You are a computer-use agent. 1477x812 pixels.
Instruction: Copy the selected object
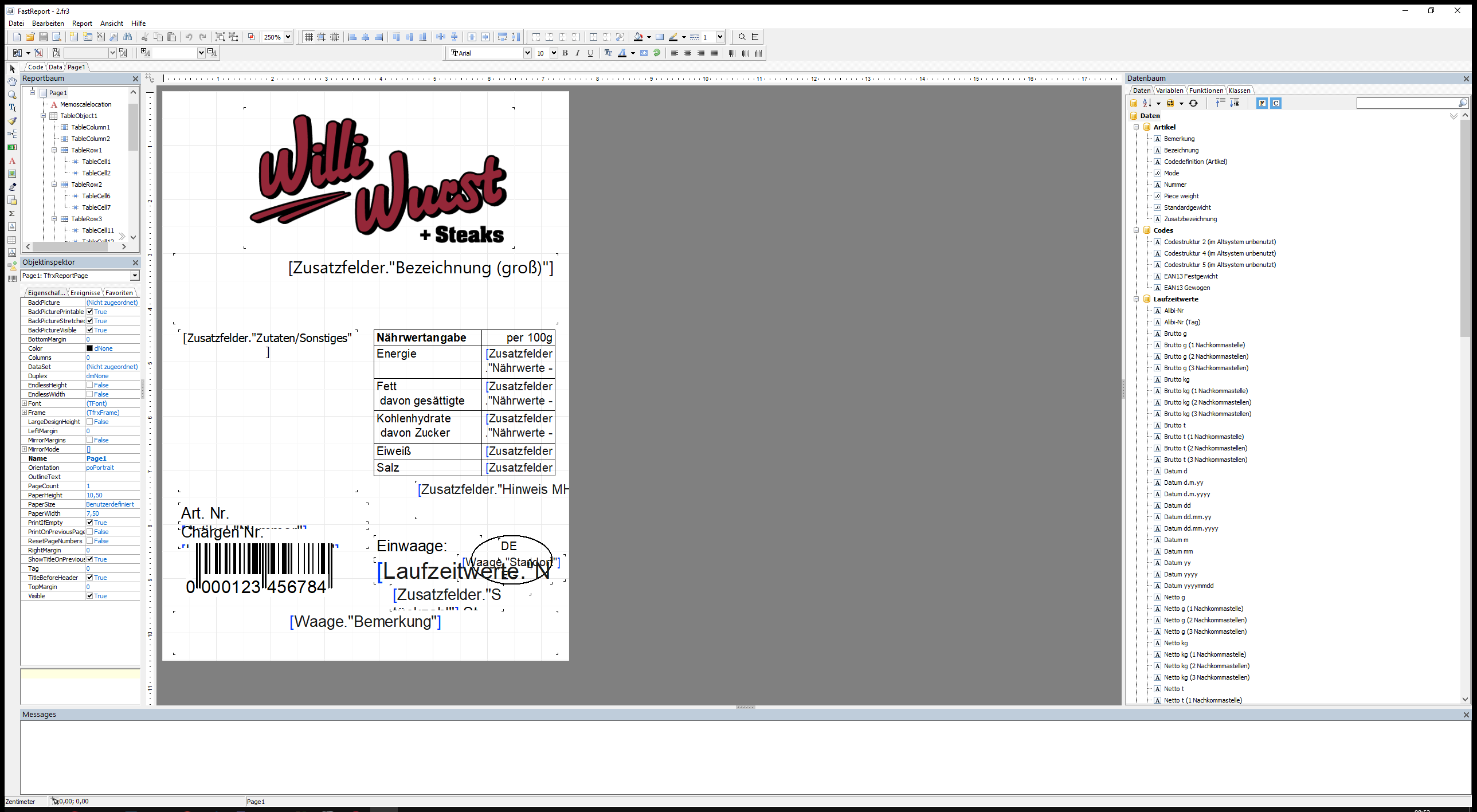point(158,37)
